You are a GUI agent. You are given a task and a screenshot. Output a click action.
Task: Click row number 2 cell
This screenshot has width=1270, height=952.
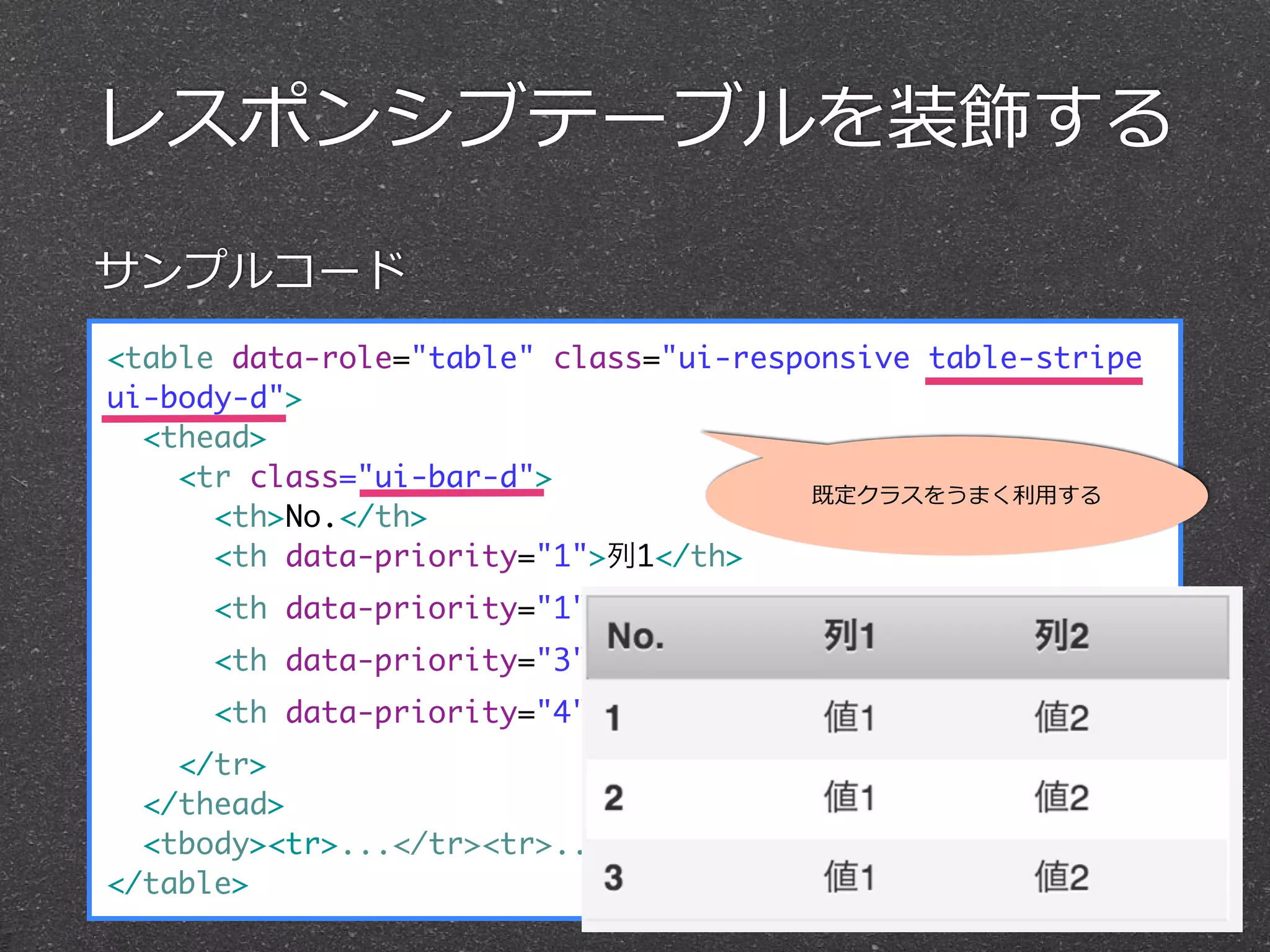(614, 798)
